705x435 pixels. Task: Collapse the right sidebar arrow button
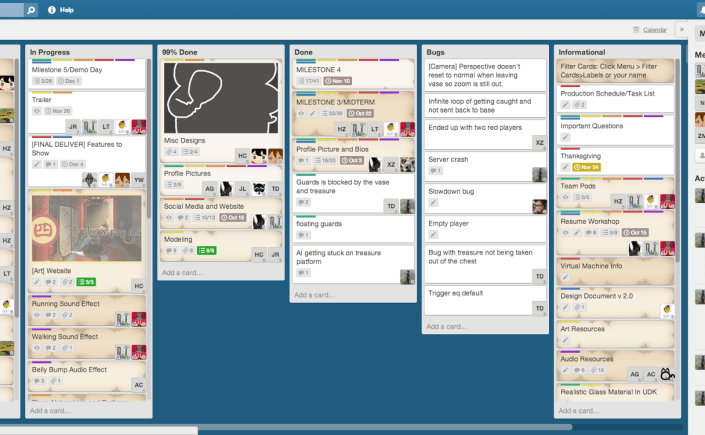[683, 30]
